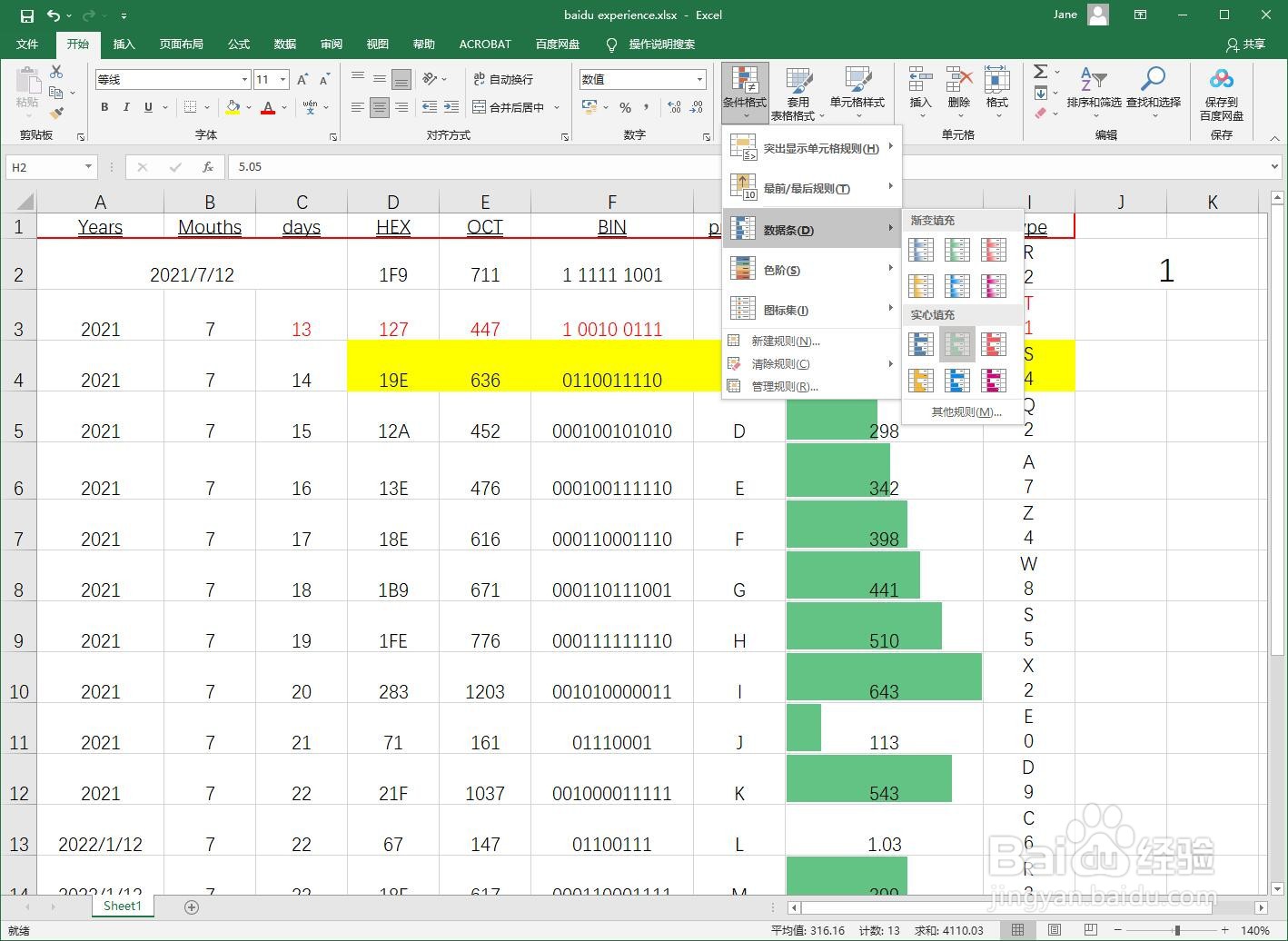The height and width of the screenshot is (941, 1288).
Task: Open the font name dropdown 等线
Action: [244, 80]
